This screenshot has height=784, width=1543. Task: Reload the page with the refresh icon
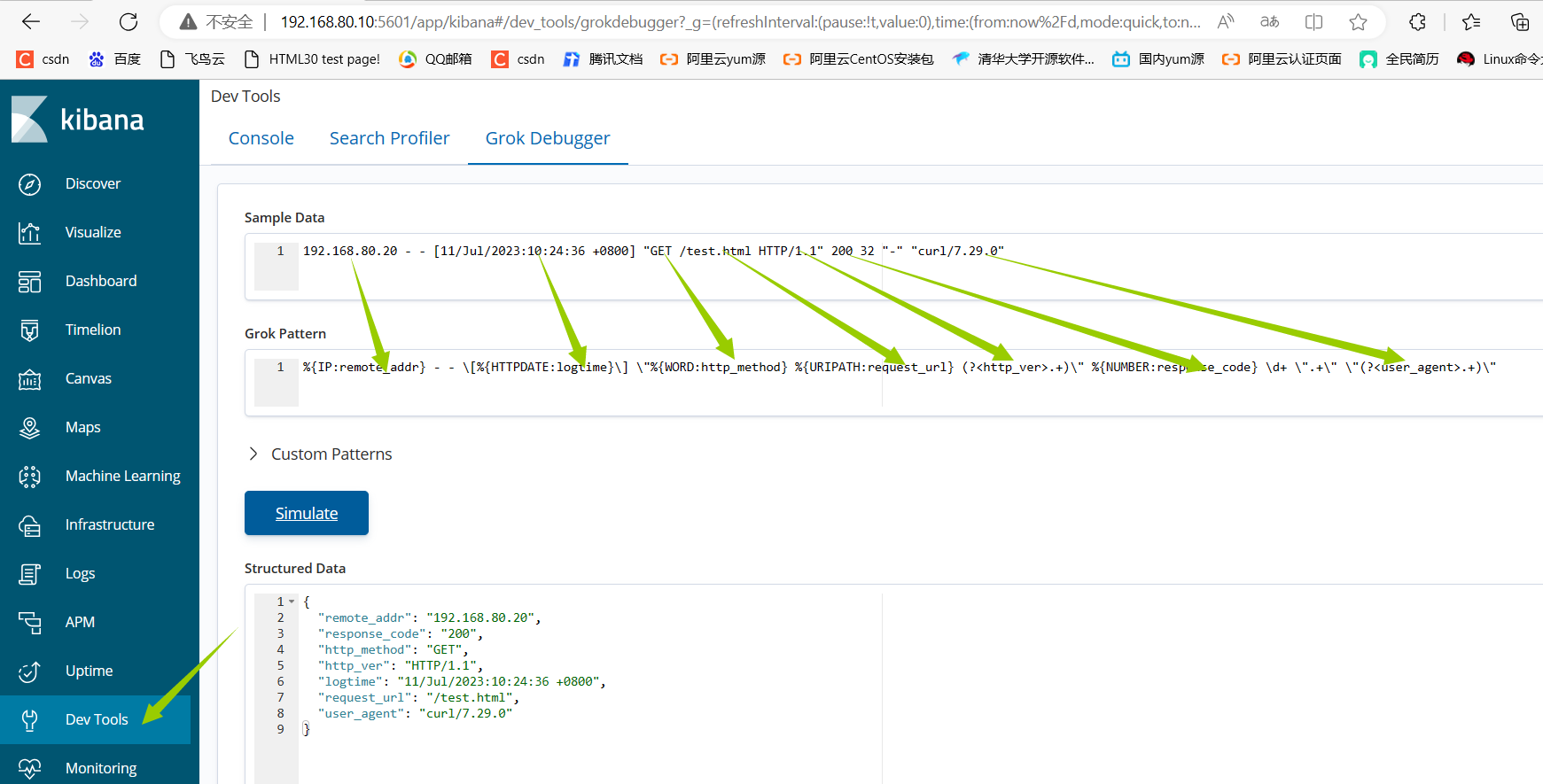point(129,22)
